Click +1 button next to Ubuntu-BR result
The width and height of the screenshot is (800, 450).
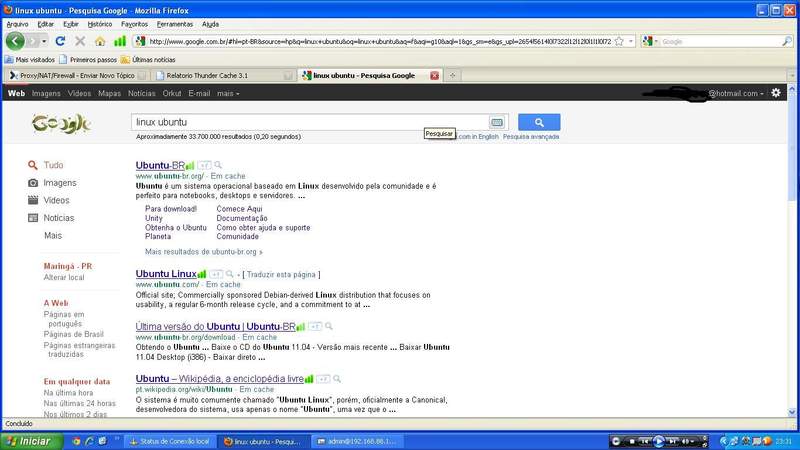point(204,165)
